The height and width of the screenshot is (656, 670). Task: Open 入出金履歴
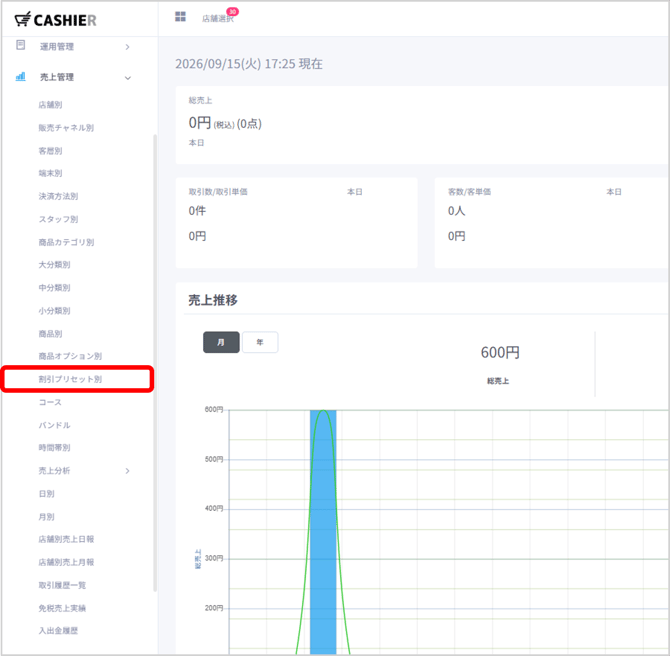[x=58, y=630]
